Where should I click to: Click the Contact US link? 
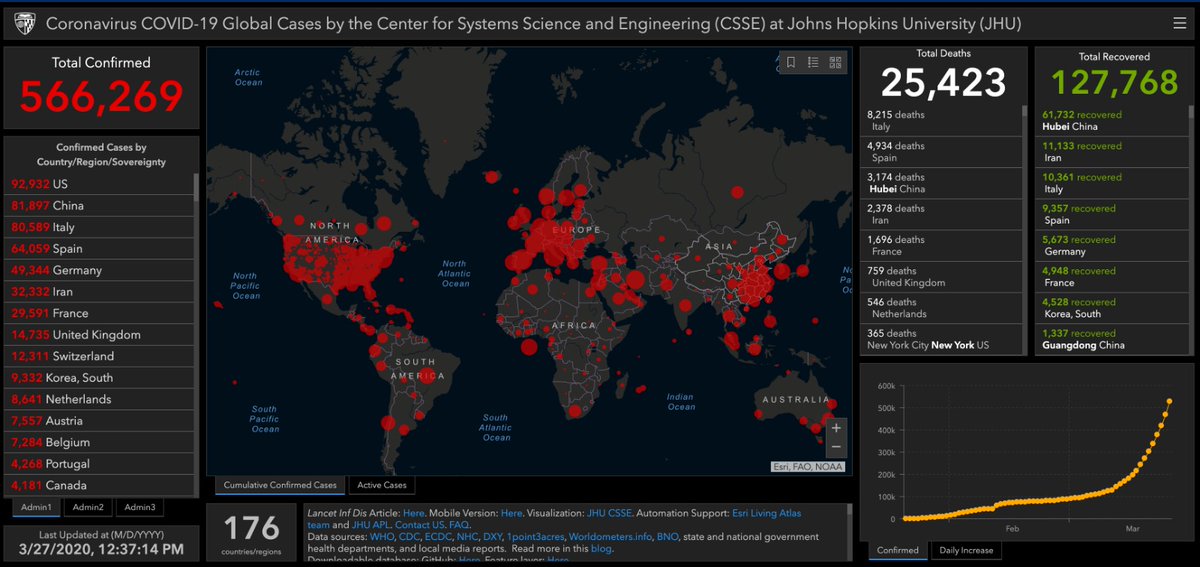420,524
